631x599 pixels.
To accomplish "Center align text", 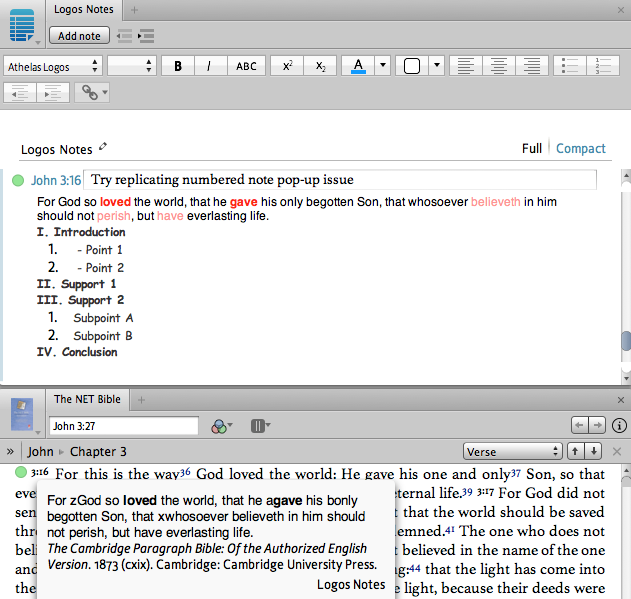I will 499,66.
